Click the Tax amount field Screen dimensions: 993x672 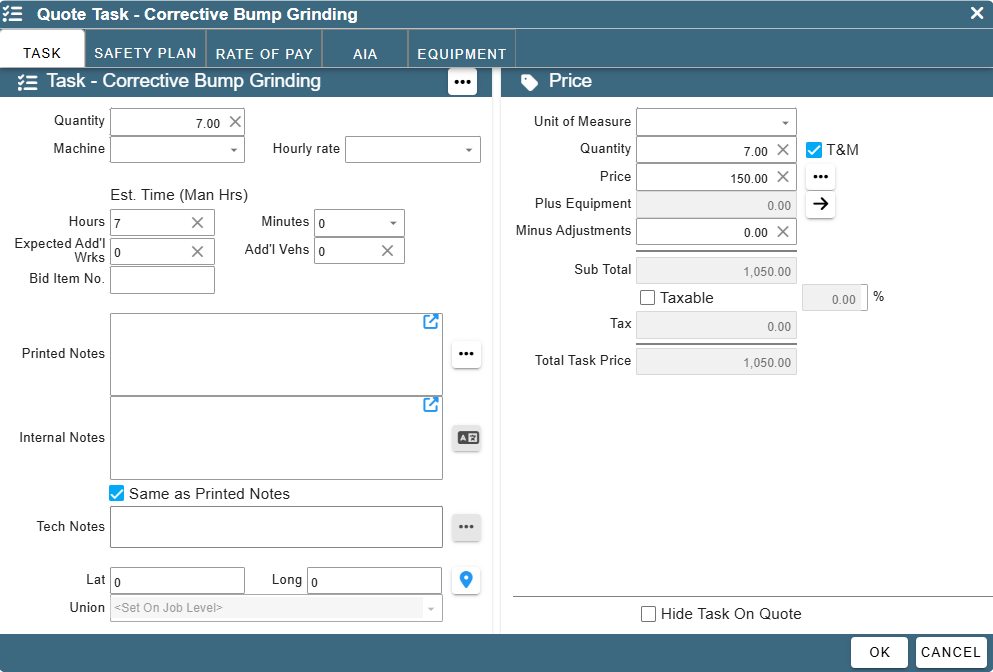click(716, 326)
